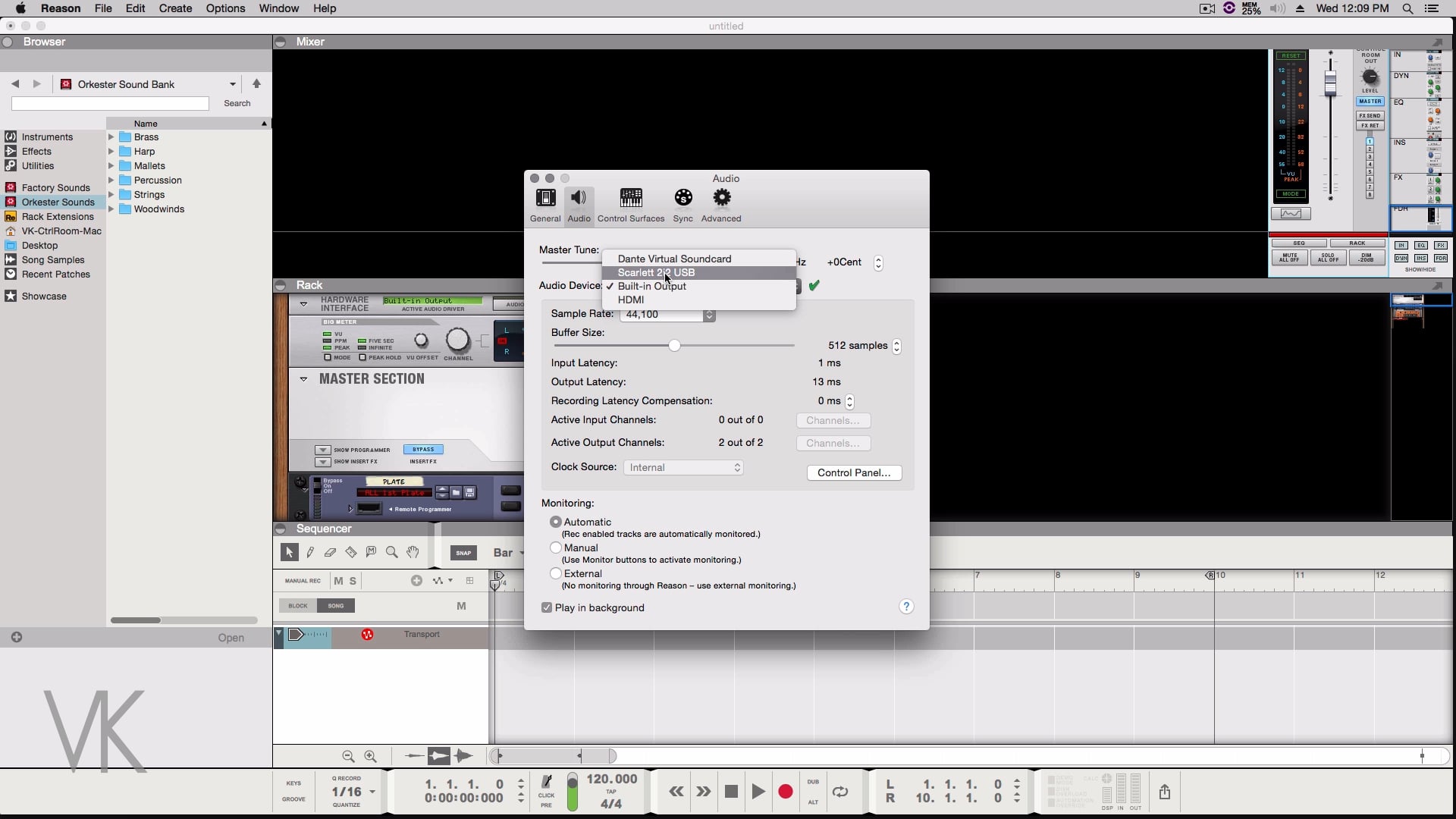
Task: Select the Hand tool in Sequencer
Action: point(413,553)
